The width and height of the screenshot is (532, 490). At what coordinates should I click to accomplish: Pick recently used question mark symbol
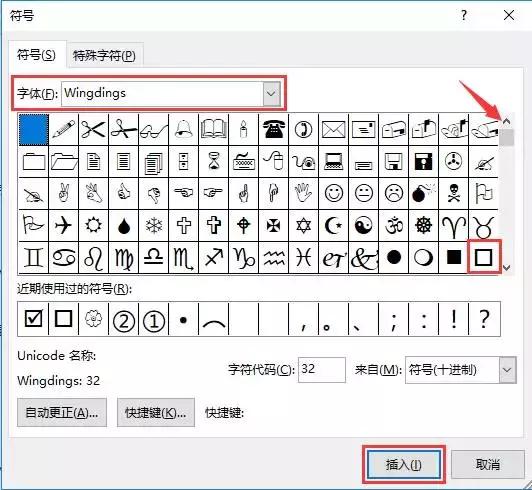(x=484, y=319)
